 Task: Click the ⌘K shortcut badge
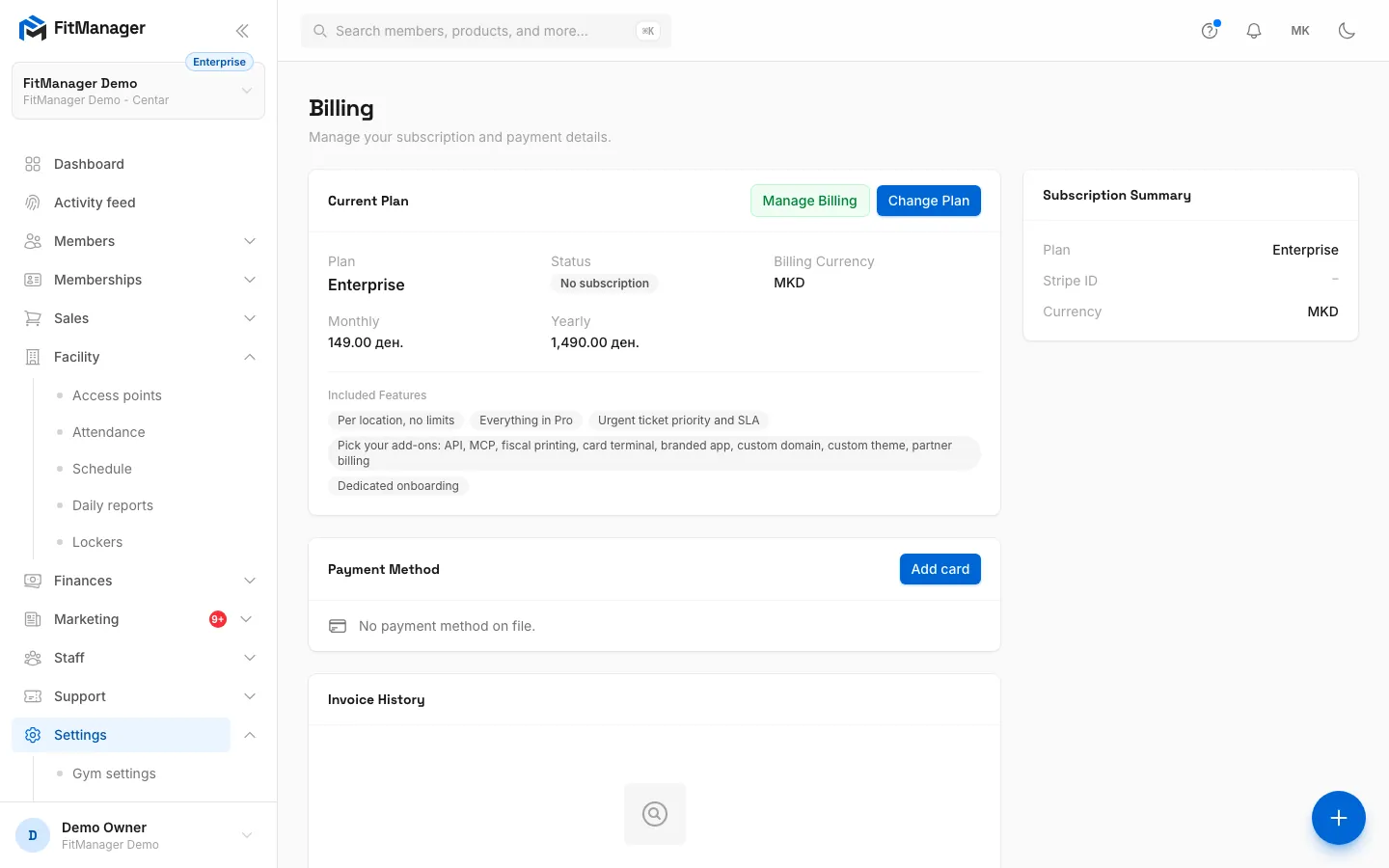648,31
